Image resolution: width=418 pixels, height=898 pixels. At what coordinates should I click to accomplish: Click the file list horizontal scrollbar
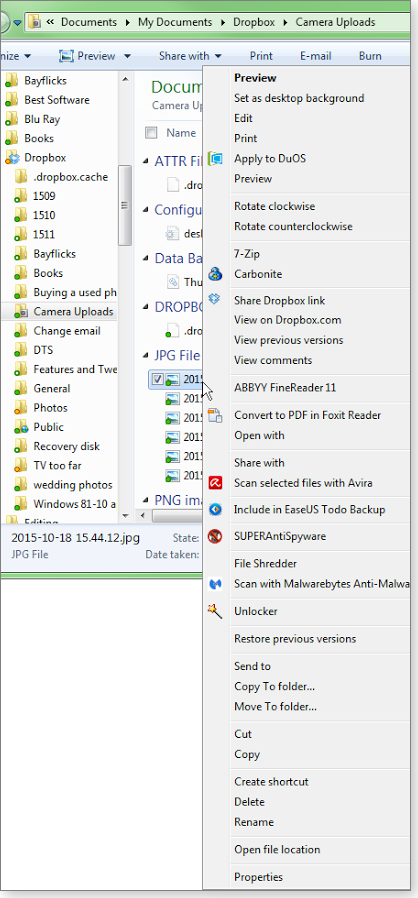point(178,517)
